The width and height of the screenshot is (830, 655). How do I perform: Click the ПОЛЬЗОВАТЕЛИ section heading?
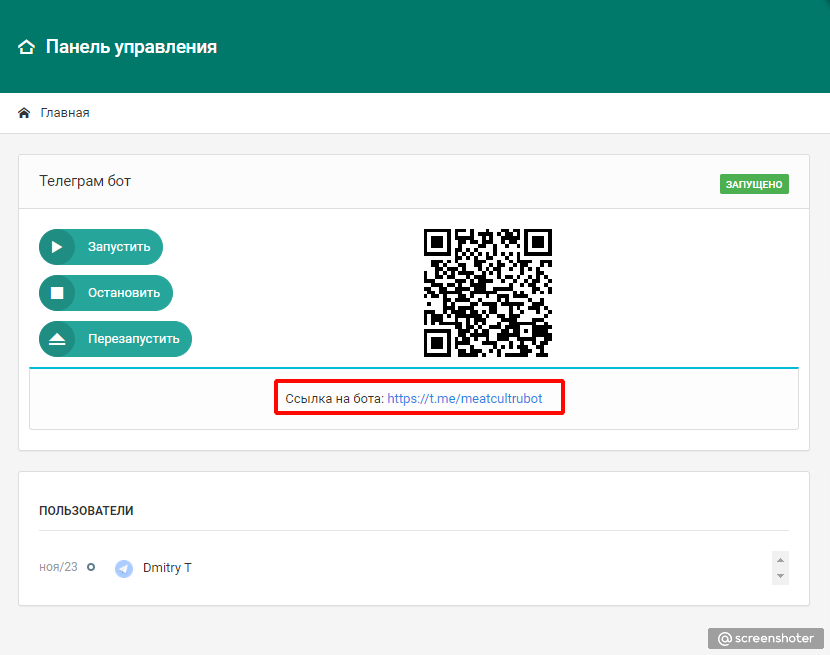point(86,511)
